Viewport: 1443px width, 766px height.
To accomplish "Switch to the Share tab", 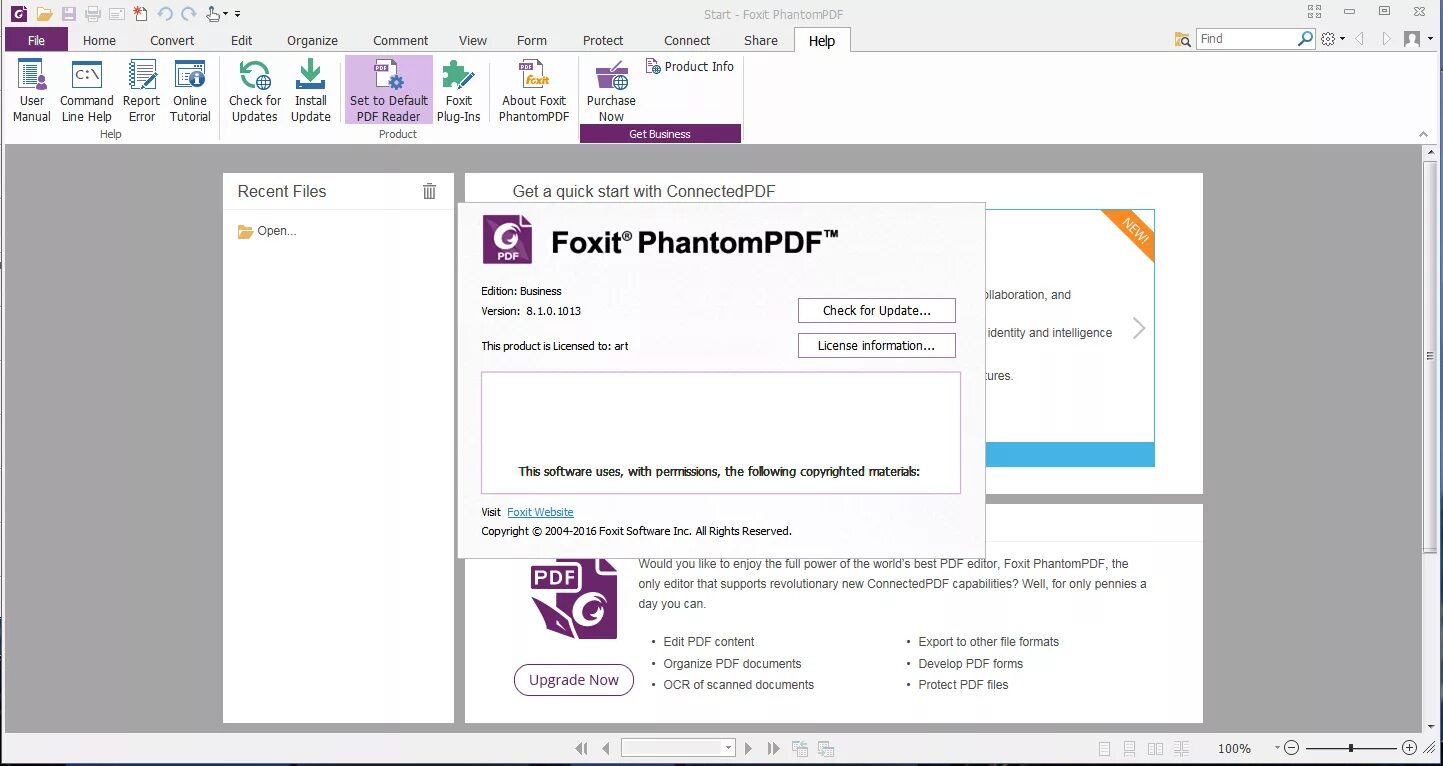I will point(760,40).
